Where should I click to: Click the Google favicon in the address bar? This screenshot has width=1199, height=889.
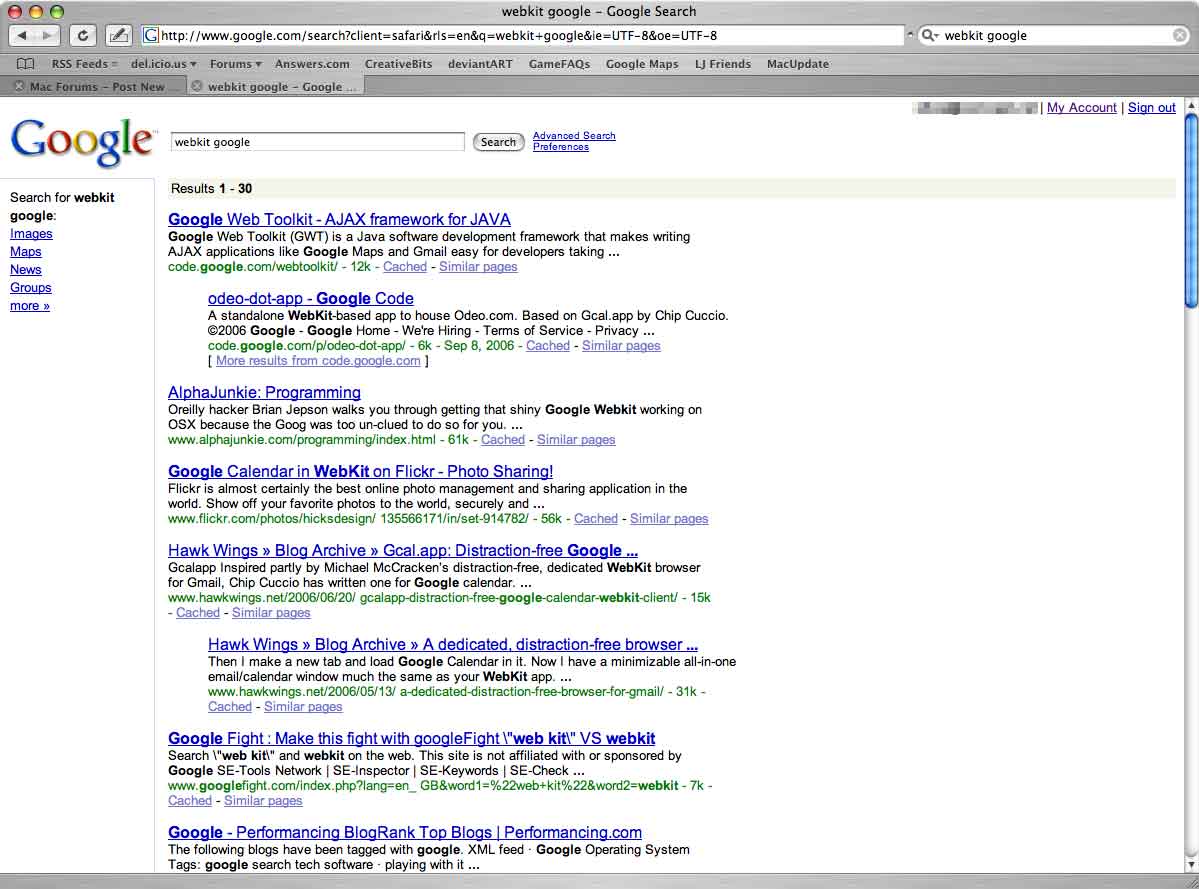point(151,35)
